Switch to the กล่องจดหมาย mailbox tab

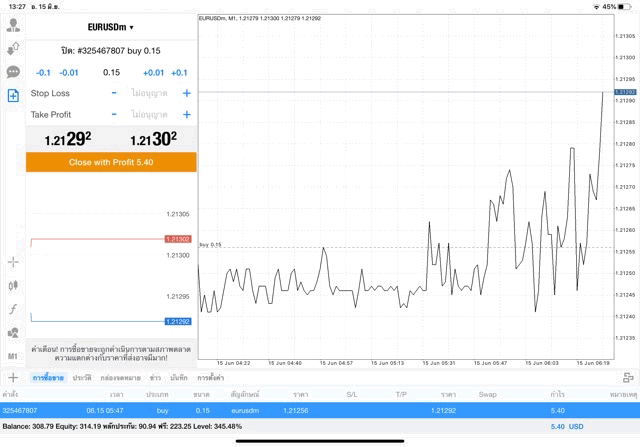120,378
